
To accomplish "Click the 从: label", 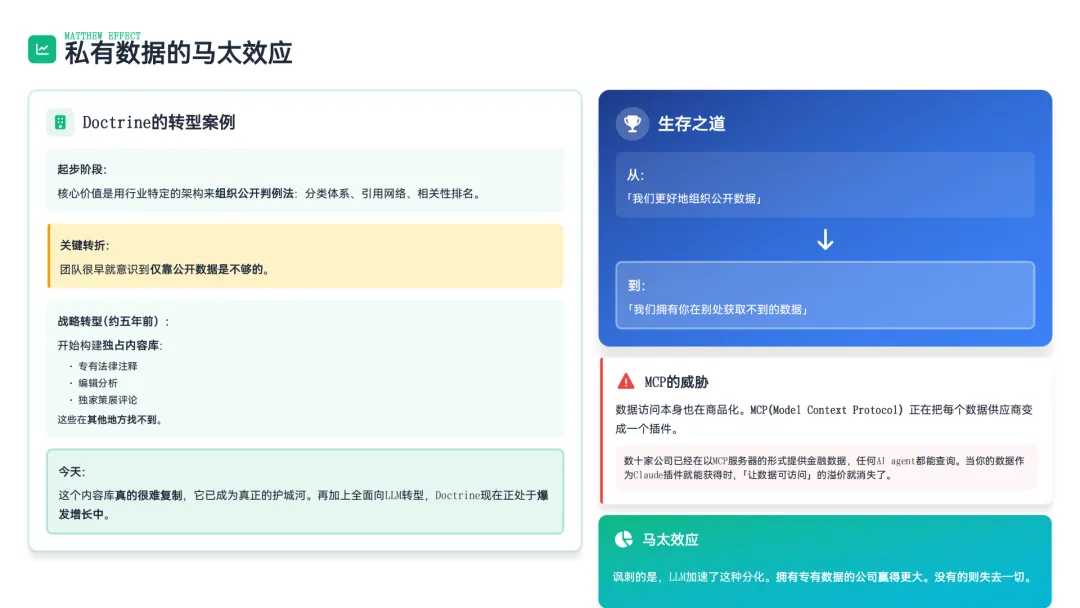I will [635, 175].
